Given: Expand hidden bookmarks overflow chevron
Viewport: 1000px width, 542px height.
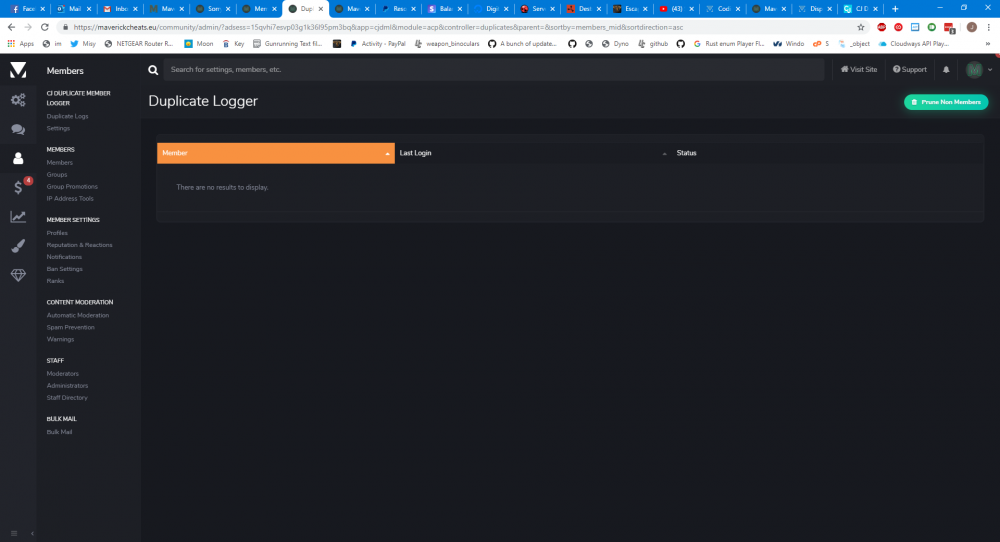Looking at the screenshot, I should coord(988,44).
